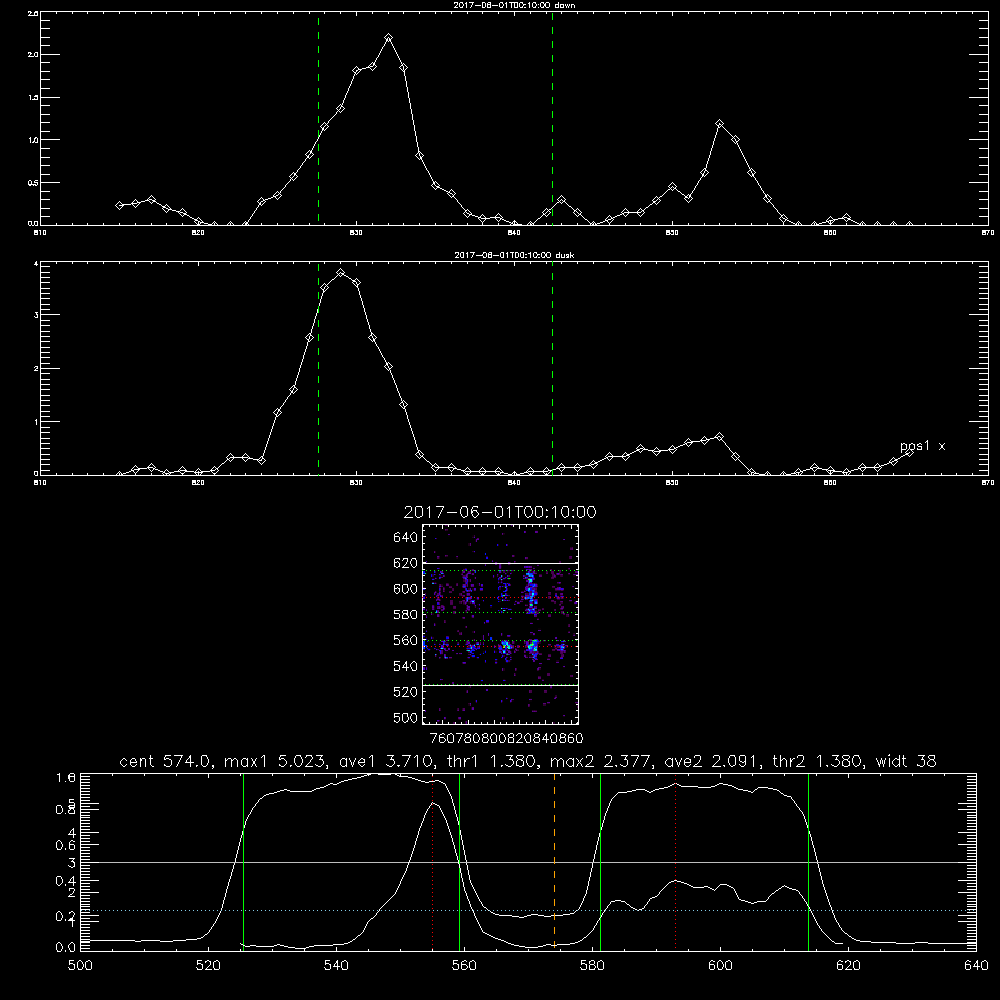This screenshot has height=1000, width=1000.
Task: Click the solid white horizontal line in bottom plot
Action: click(528, 862)
